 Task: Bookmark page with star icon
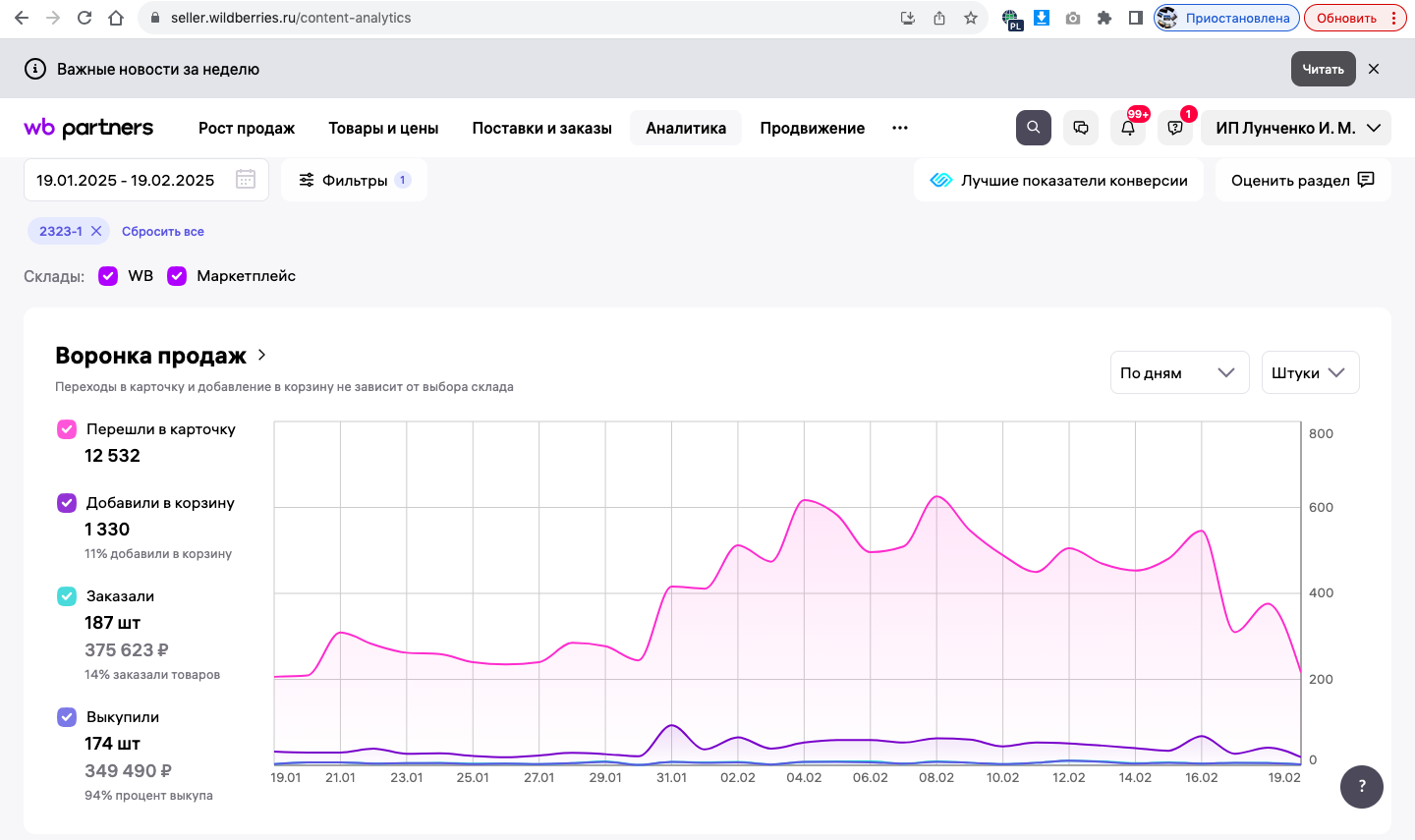(x=971, y=18)
